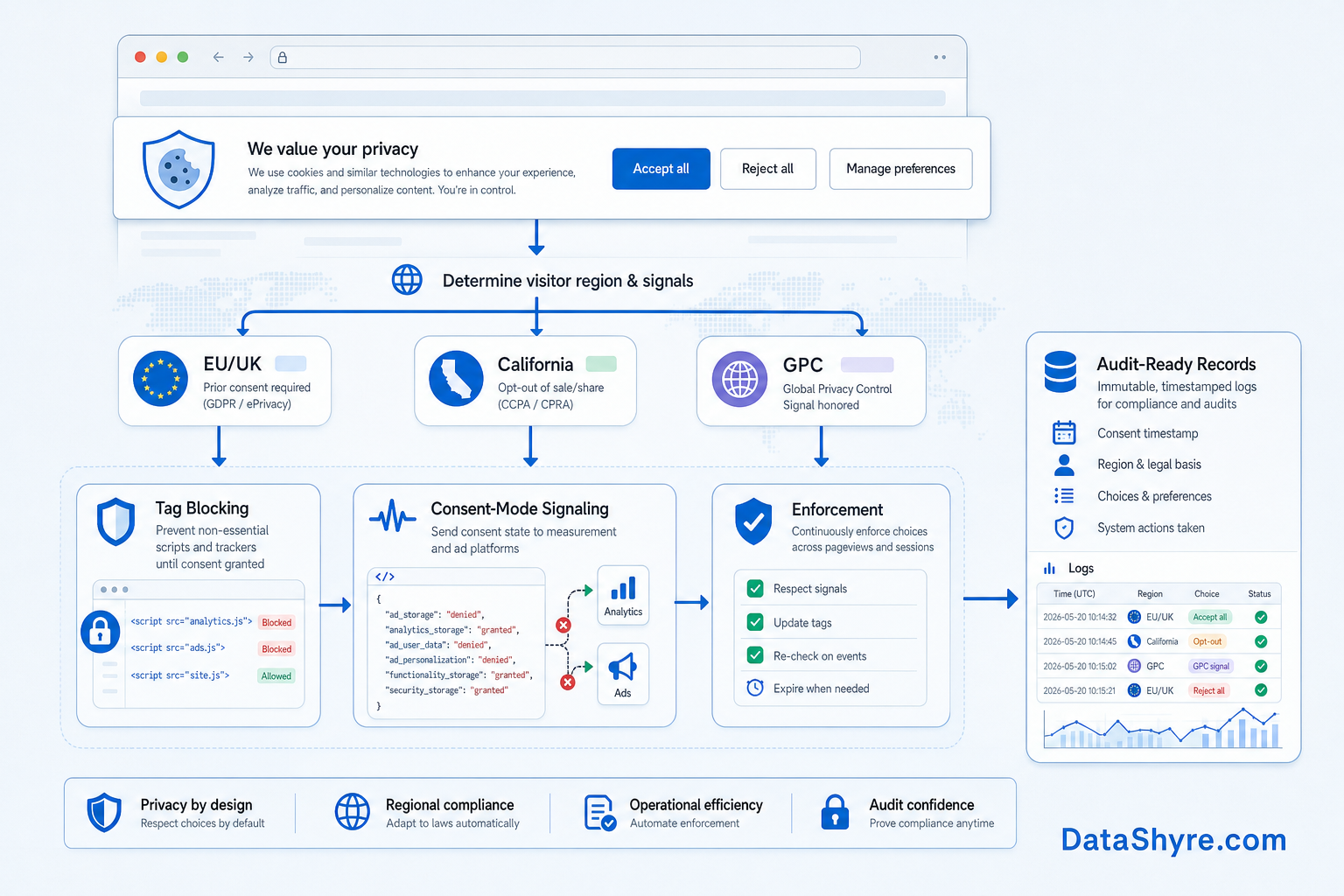The height and width of the screenshot is (896, 1344).
Task: Select the EU flag icon
Action: [x=160, y=379]
